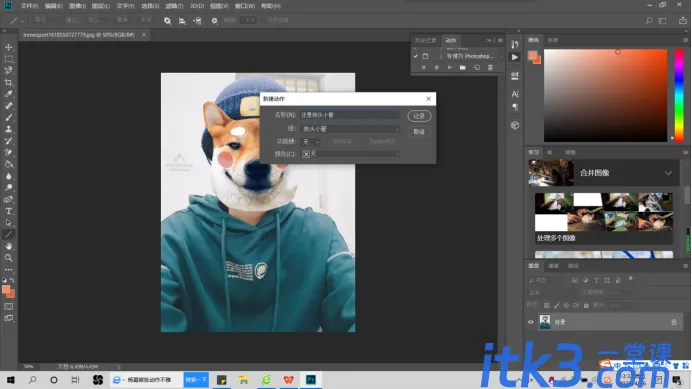
Task: Open the Image menu
Action: click(x=77, y=6)
